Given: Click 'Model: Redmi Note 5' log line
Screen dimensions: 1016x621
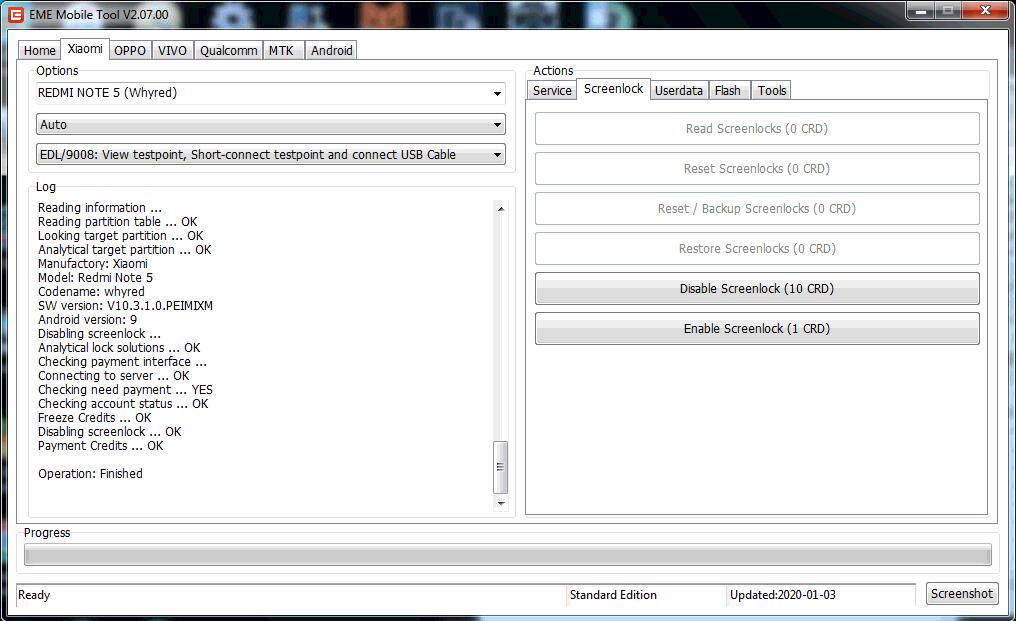Looking at the screenshot, I should tap(95, 278).
